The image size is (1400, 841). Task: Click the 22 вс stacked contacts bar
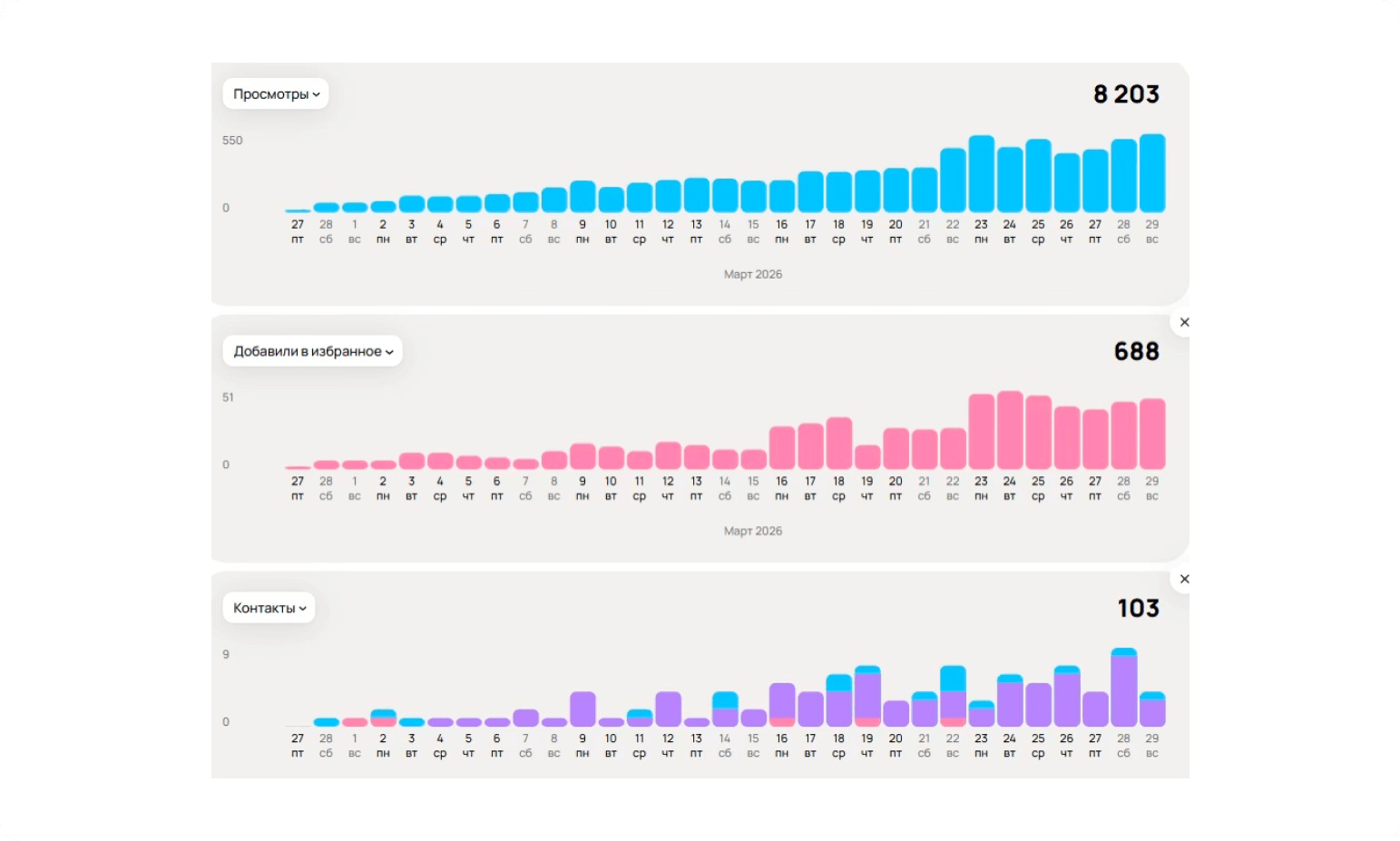pyautogui.click(x=953, y=696)
